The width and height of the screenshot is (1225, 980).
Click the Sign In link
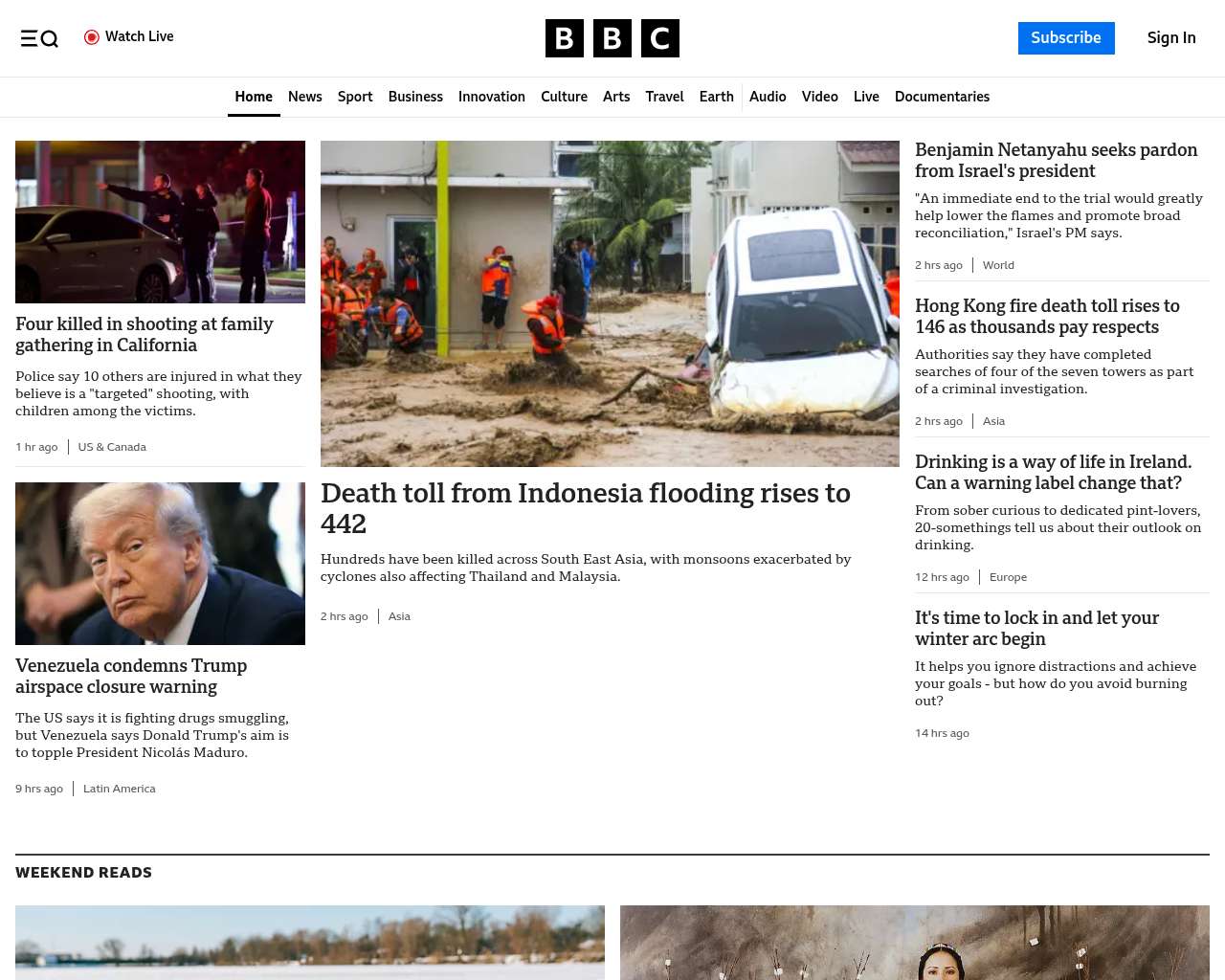1170,38
